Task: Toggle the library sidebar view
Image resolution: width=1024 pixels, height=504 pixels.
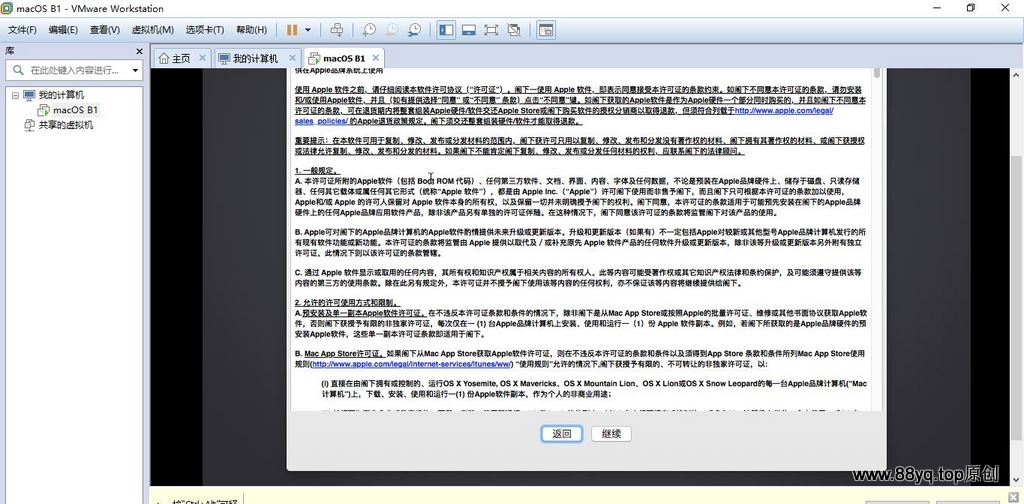Action: click(447, 30)
